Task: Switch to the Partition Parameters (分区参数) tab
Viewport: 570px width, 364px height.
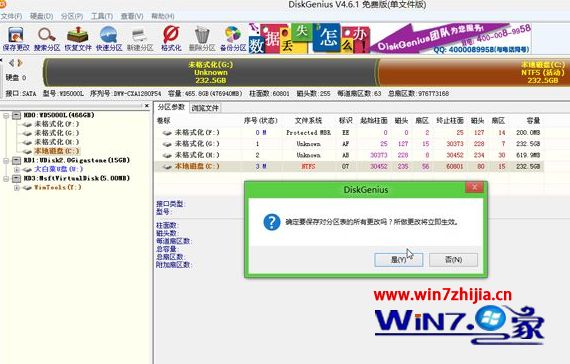Action: coord(171,107)
